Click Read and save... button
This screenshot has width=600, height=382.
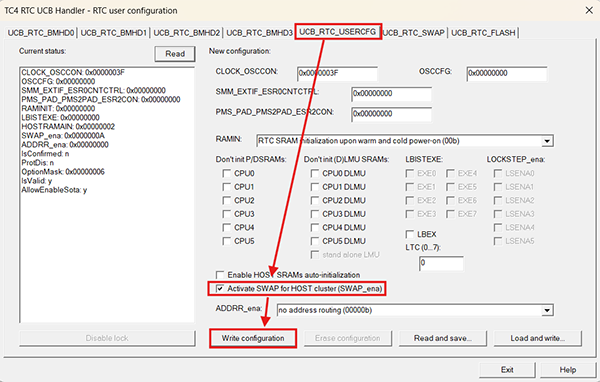pyautogui.click(x=443, y=338)
